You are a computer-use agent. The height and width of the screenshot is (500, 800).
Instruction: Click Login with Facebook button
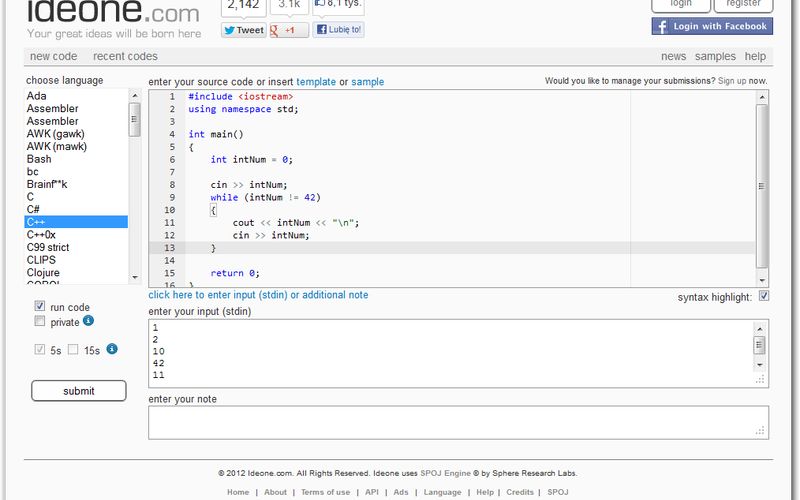pos(711,26)
